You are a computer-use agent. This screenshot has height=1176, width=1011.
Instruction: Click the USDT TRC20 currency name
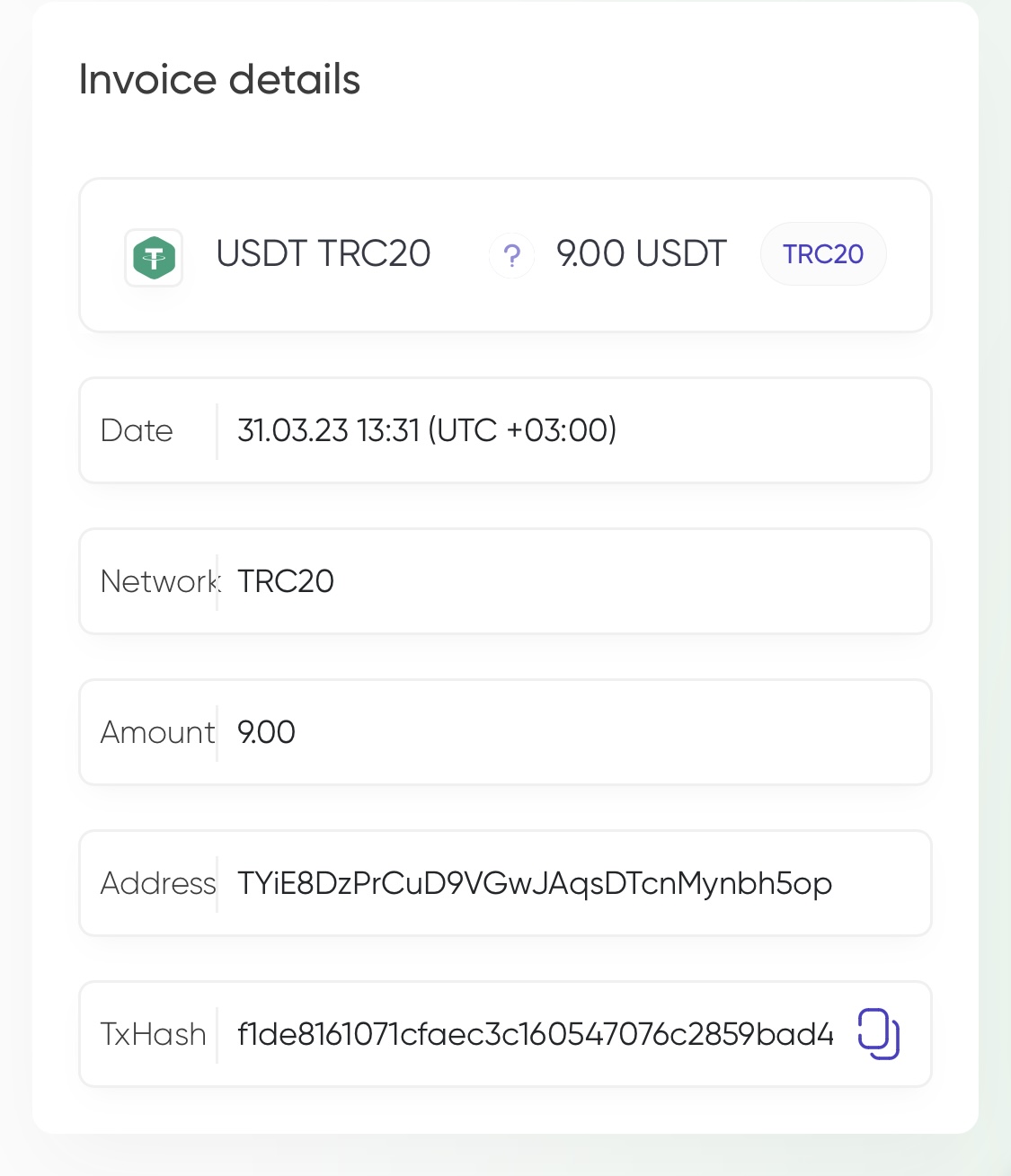[x=324, y=254]
